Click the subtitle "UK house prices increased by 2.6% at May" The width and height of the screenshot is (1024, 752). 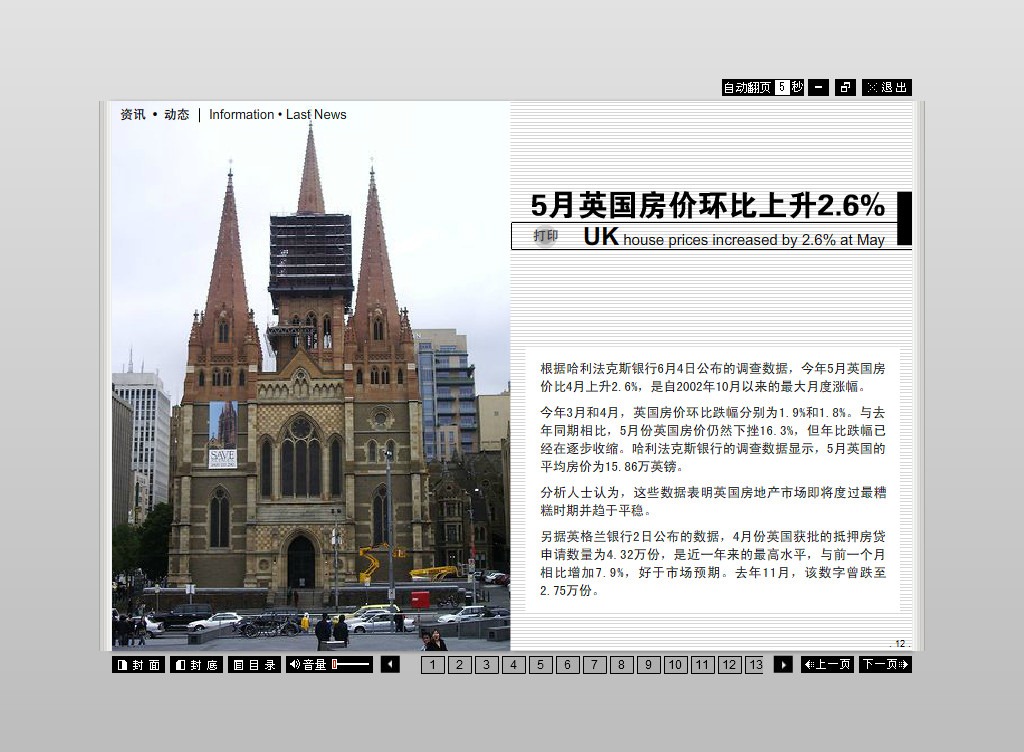pyautogui.click(x=734, y=237)
